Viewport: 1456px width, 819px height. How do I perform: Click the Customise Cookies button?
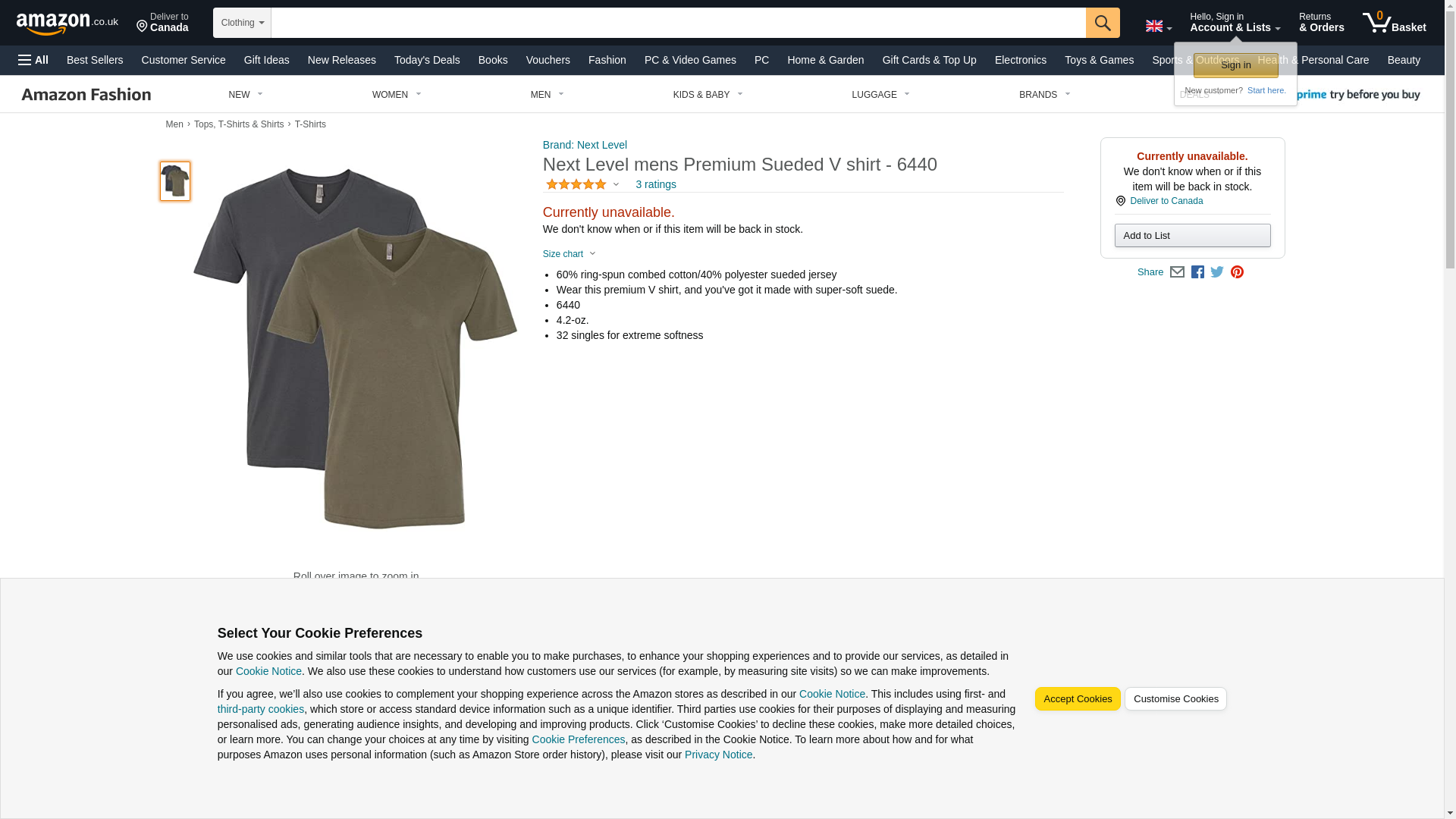click(1175, 699)
